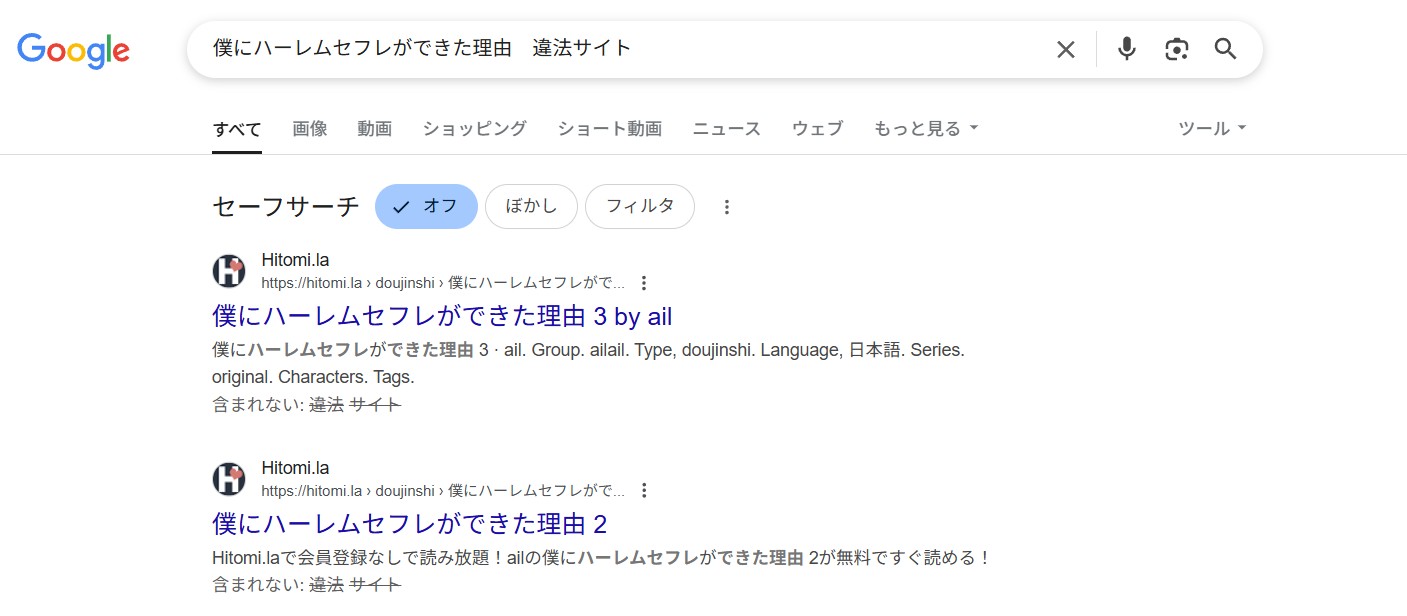Image resolution: width=1407 pixels, height=616 pixels.
Task: Switch to the 動画 results tab
Action: [x=374, y=128]
